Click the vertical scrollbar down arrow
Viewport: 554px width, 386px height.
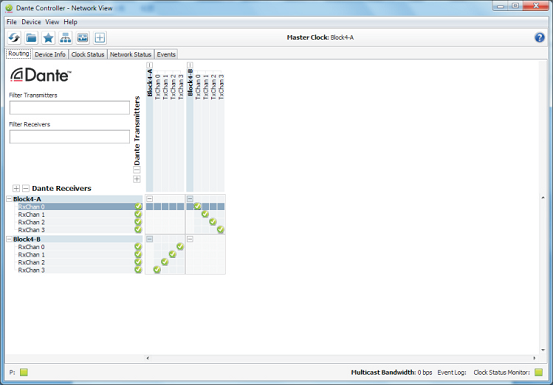pos(543,350)
